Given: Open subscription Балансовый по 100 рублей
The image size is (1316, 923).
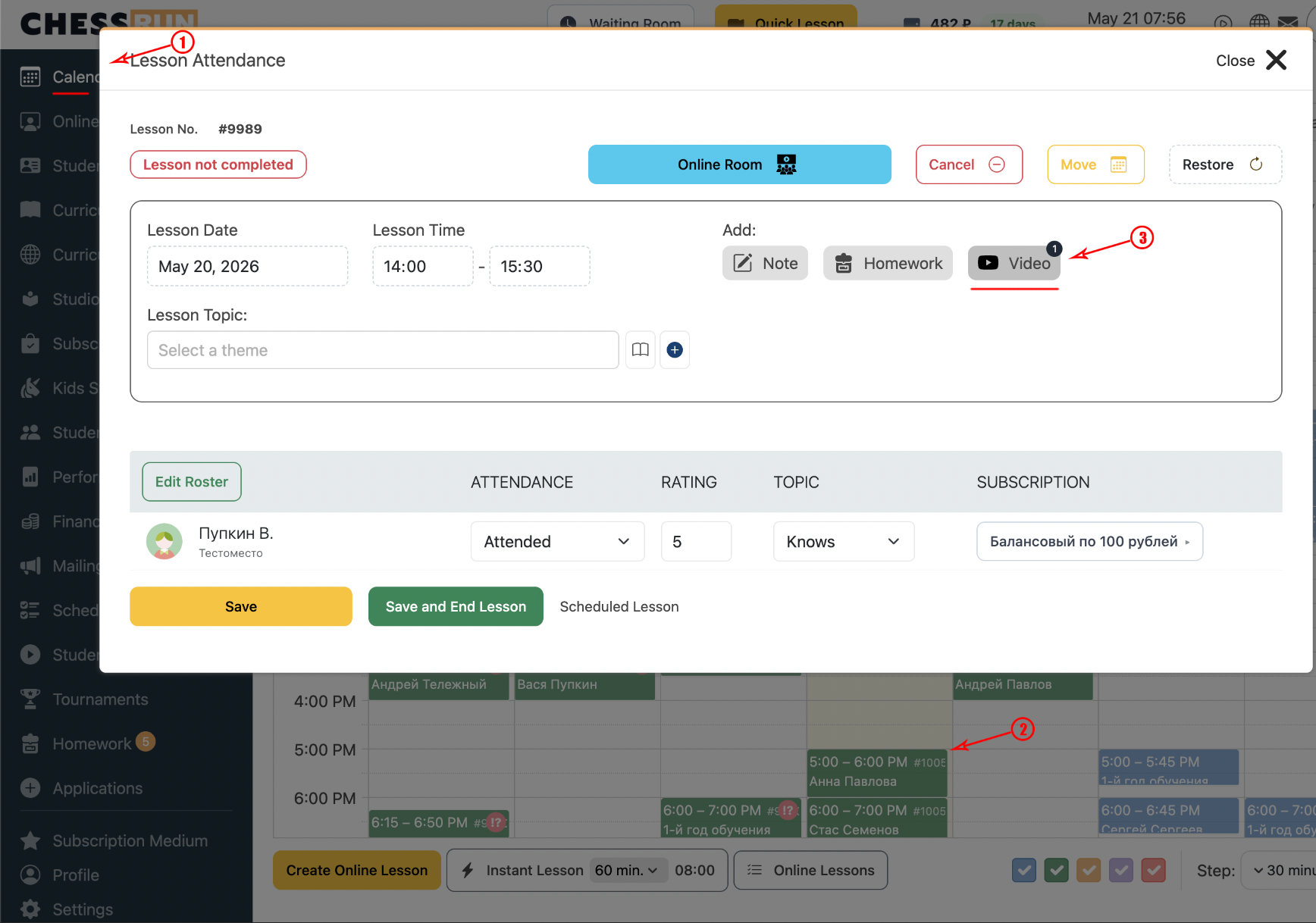Looking at the screenshot, I should click(1089, 541).
